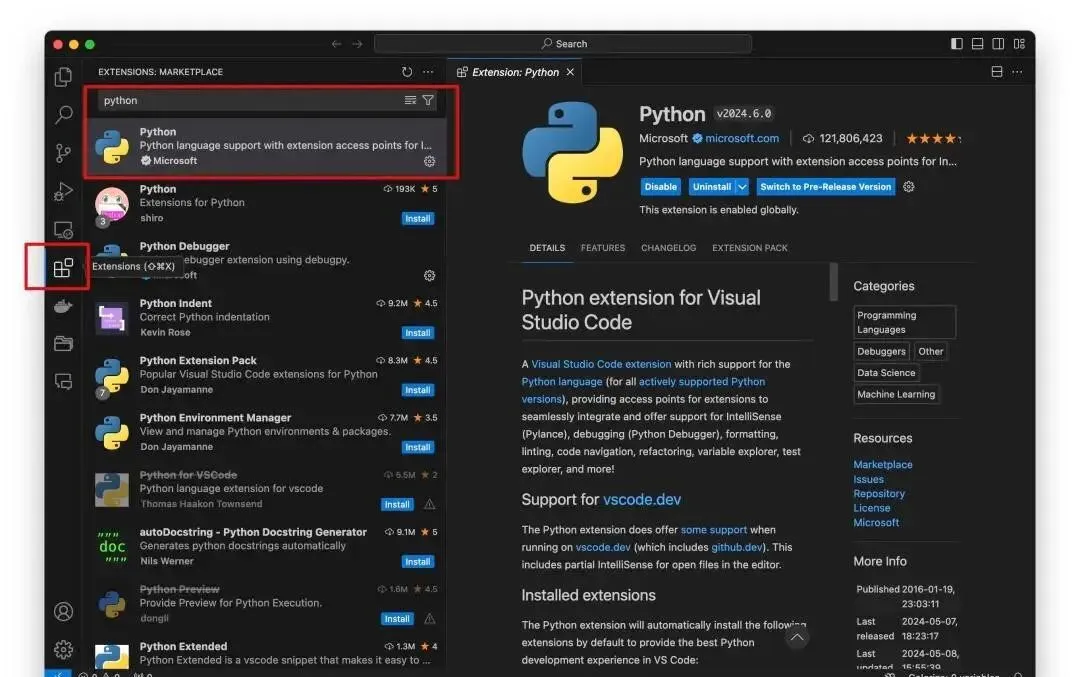Select Python Extended extension row
The image size is (1080, 677).
(265, 653)
